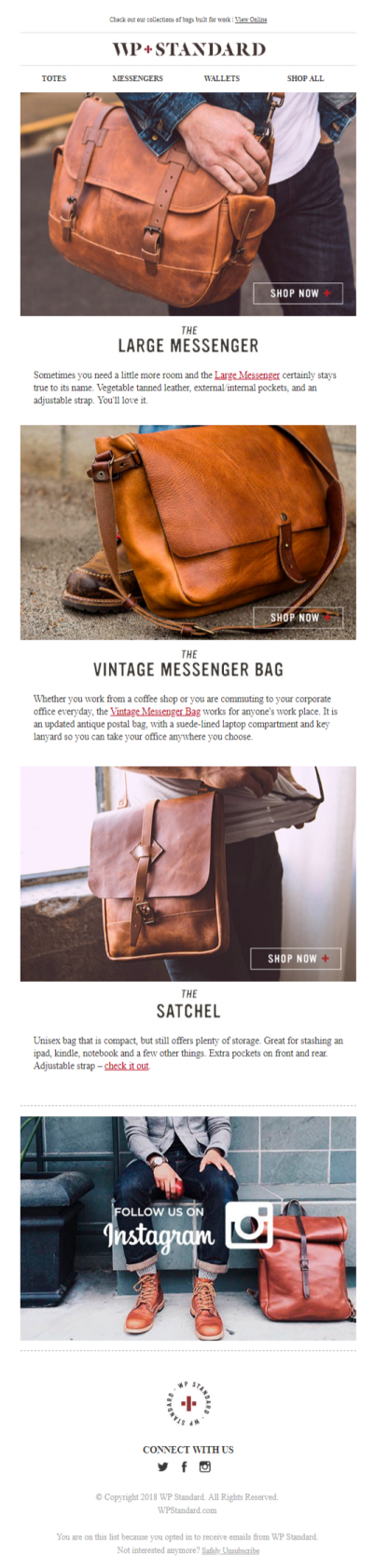The image size is (375, 1568).
Task: Click the Instagram icon under Connect With Us
Action: [x=205, y=1466]
